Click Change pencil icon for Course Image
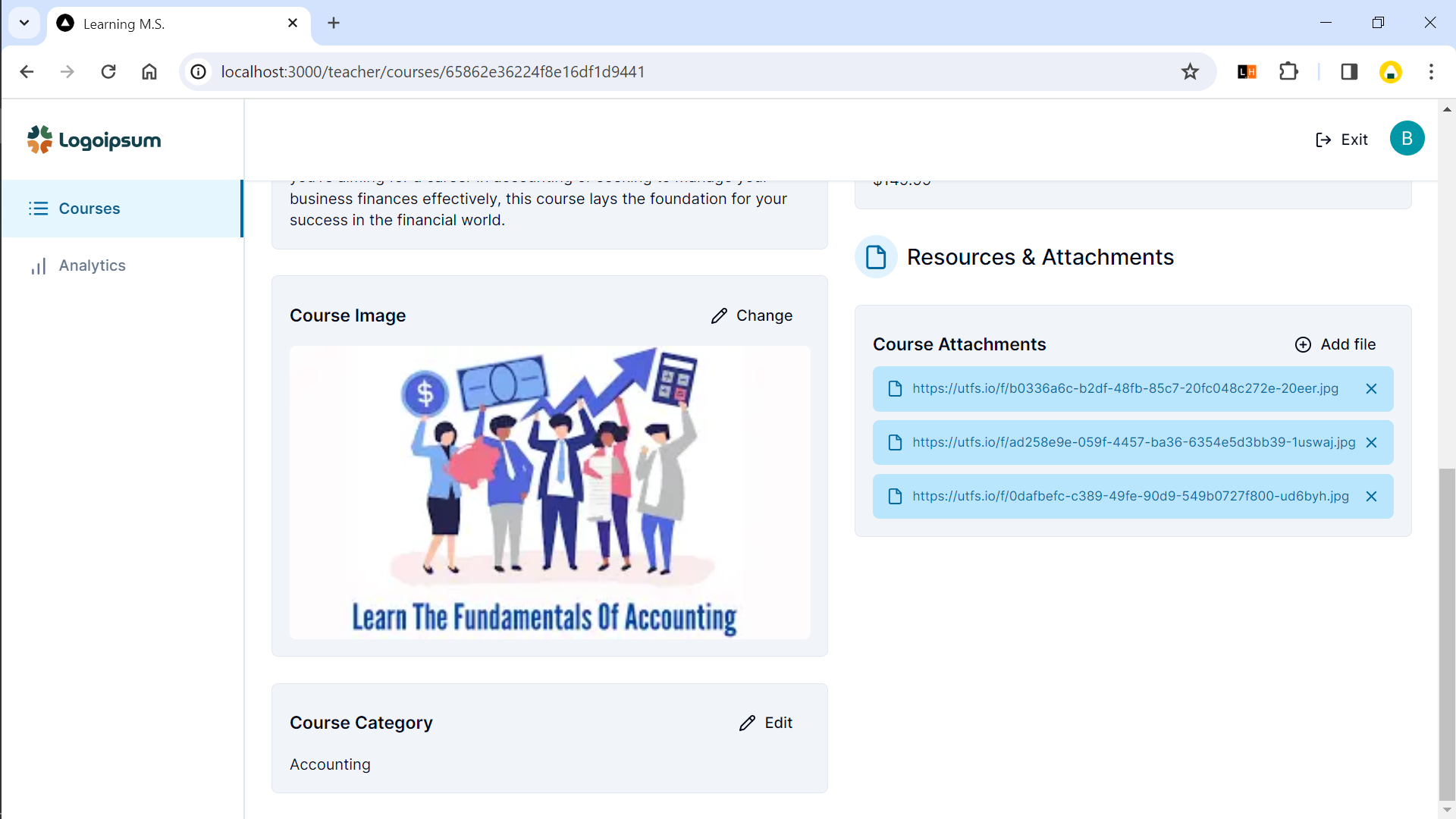 (x=719, y=315)
